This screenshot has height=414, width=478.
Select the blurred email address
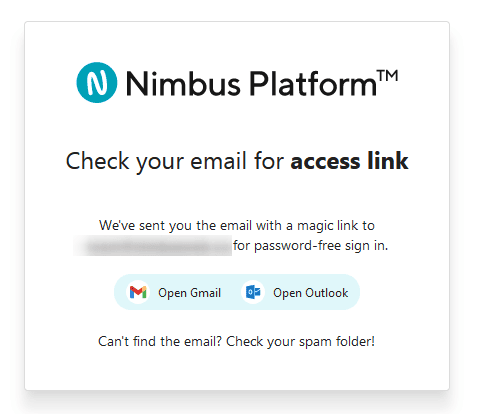(x=153, y=246)
